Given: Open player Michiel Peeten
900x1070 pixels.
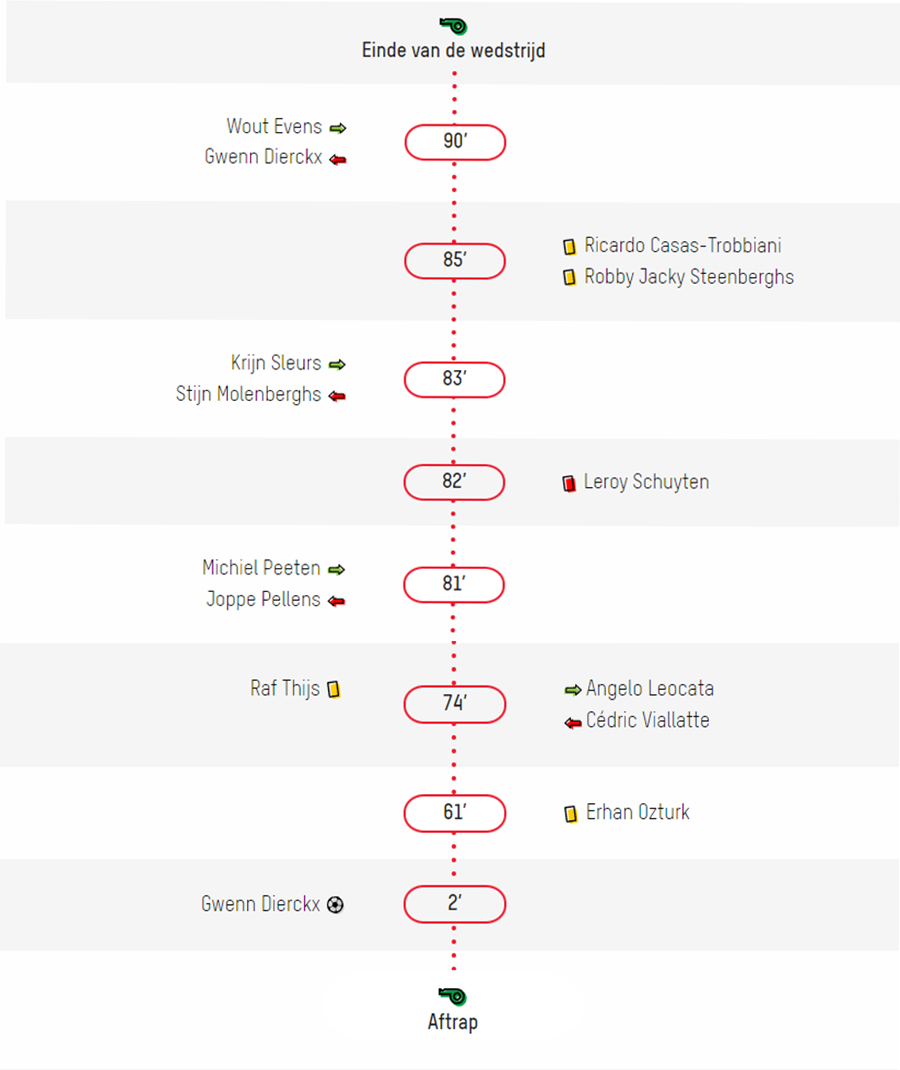Looking at the screenshot, I should (261, 568).
